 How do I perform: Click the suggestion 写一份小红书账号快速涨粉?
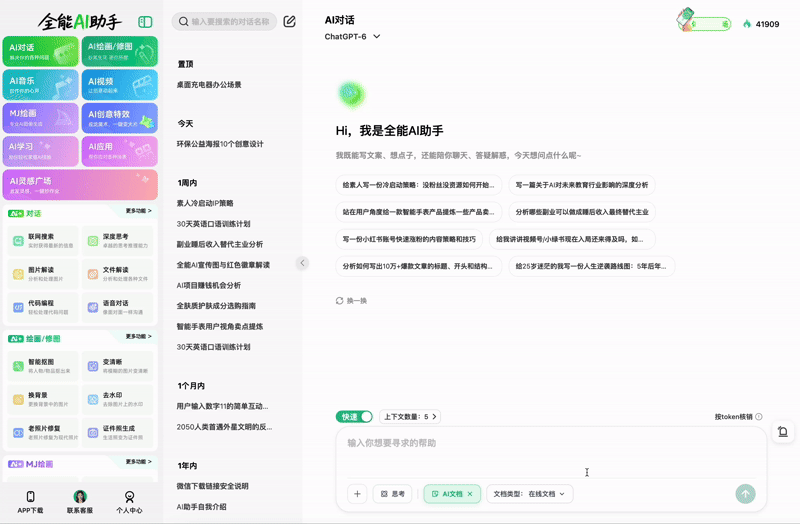(x=409, y=239)
